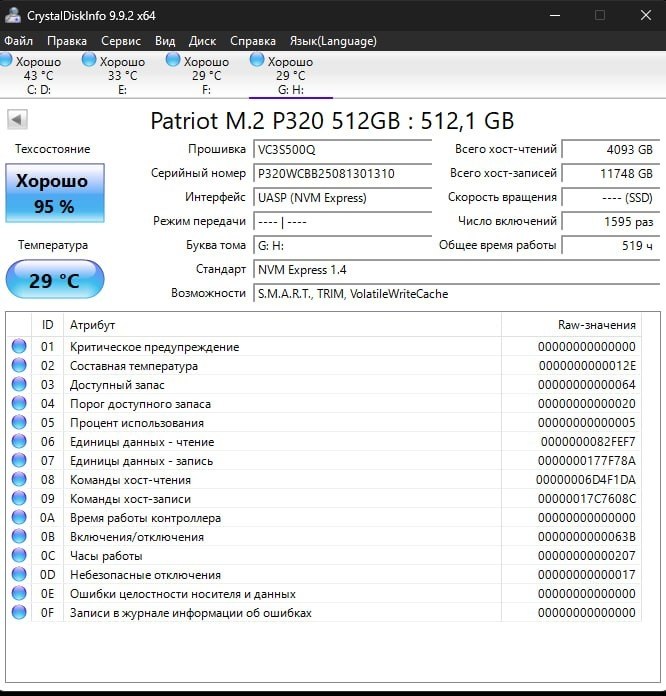Screen dimensions: 666x696
Task: Click raw value 0000000000207
Action: 587,556
